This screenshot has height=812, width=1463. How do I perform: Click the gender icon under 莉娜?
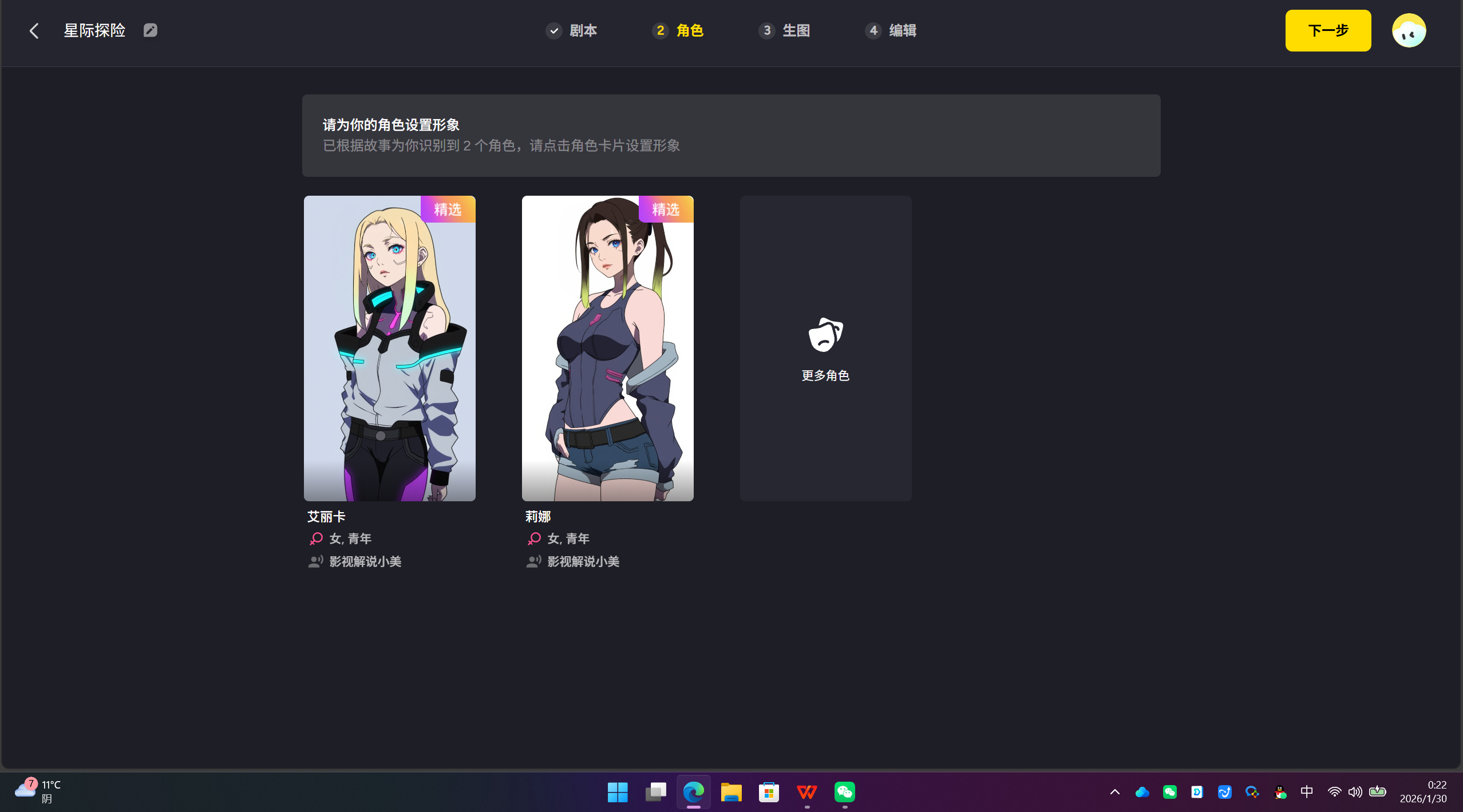click(x=533, y=538)
